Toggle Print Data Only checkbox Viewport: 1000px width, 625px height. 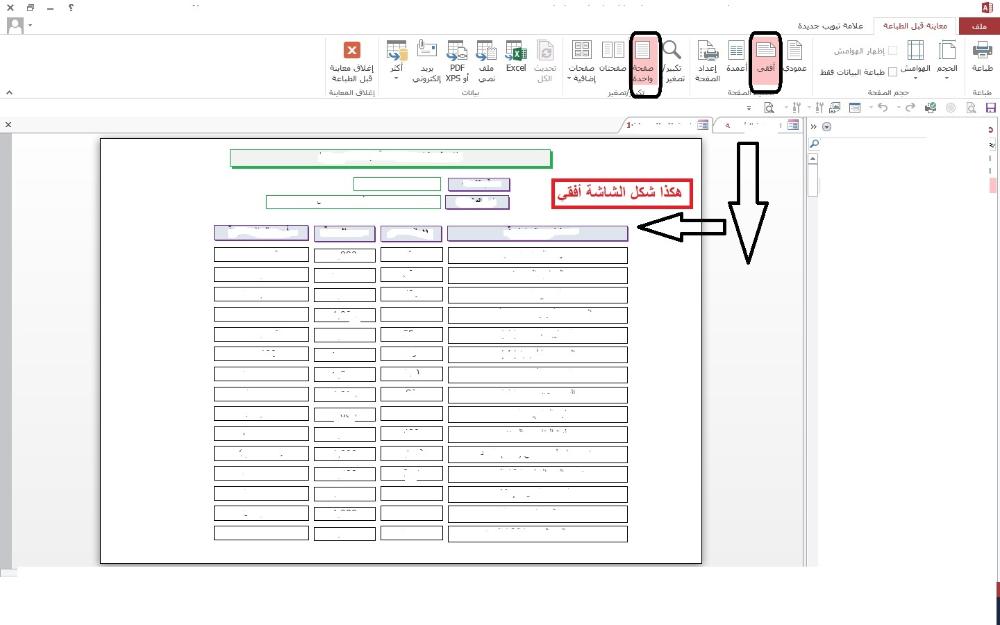tap(893, 72)
